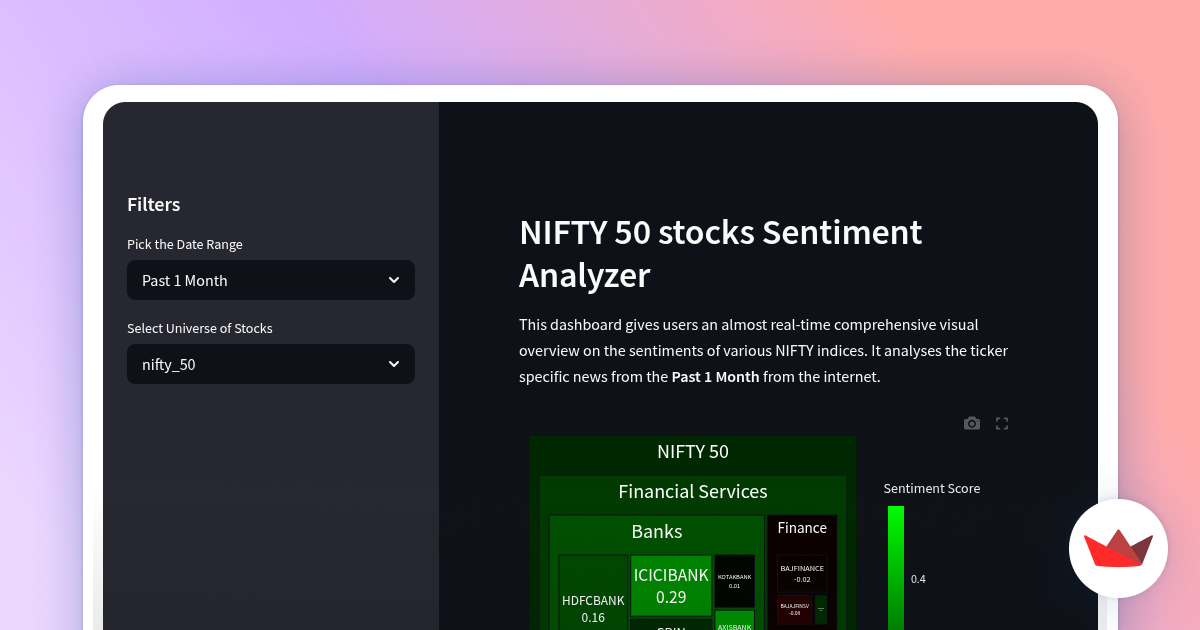Click the BAJFINANCE tile
The width and height of the screenshot is (1200, 630).
pos(802,573)
